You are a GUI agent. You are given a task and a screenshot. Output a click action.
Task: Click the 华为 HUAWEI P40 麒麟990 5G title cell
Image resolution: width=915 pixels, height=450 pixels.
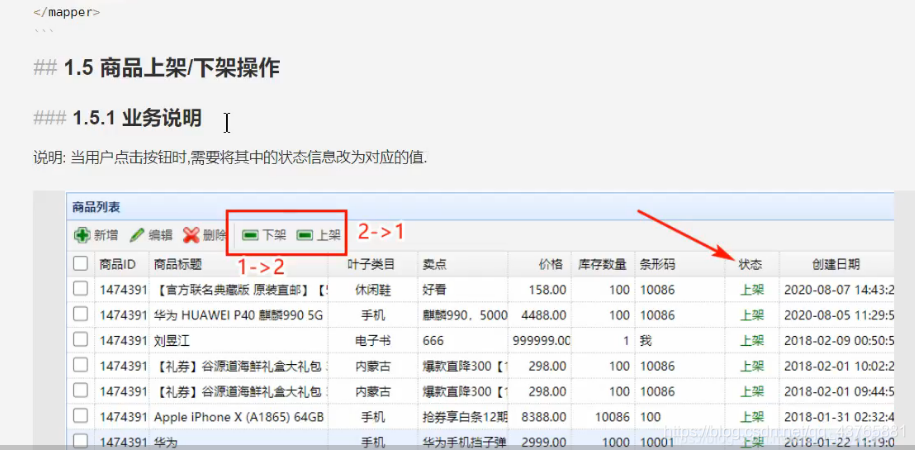pos(238,315)
